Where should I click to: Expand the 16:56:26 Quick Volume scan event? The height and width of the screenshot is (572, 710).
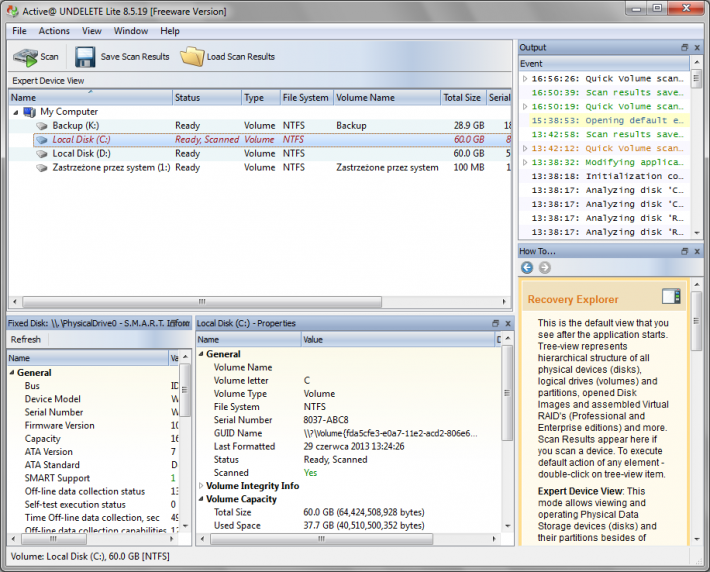coord(525,79)
